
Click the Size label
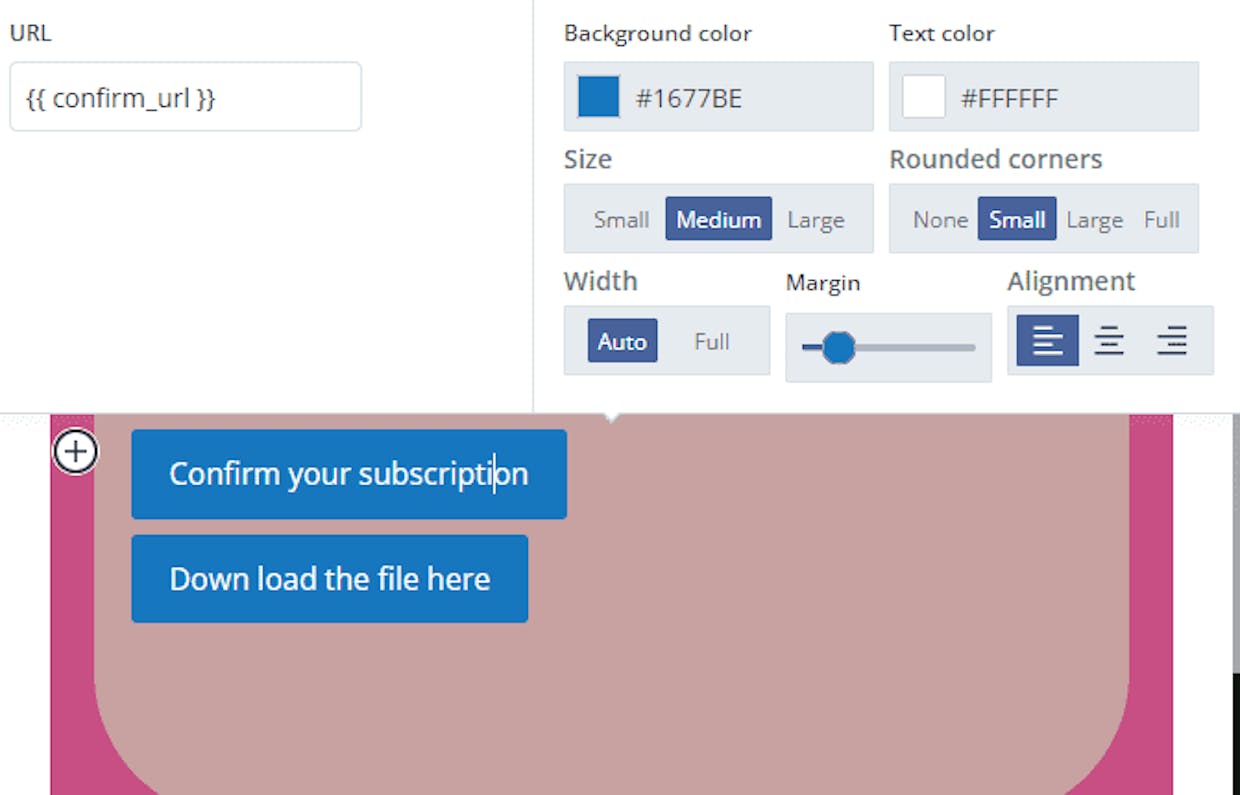588,159
